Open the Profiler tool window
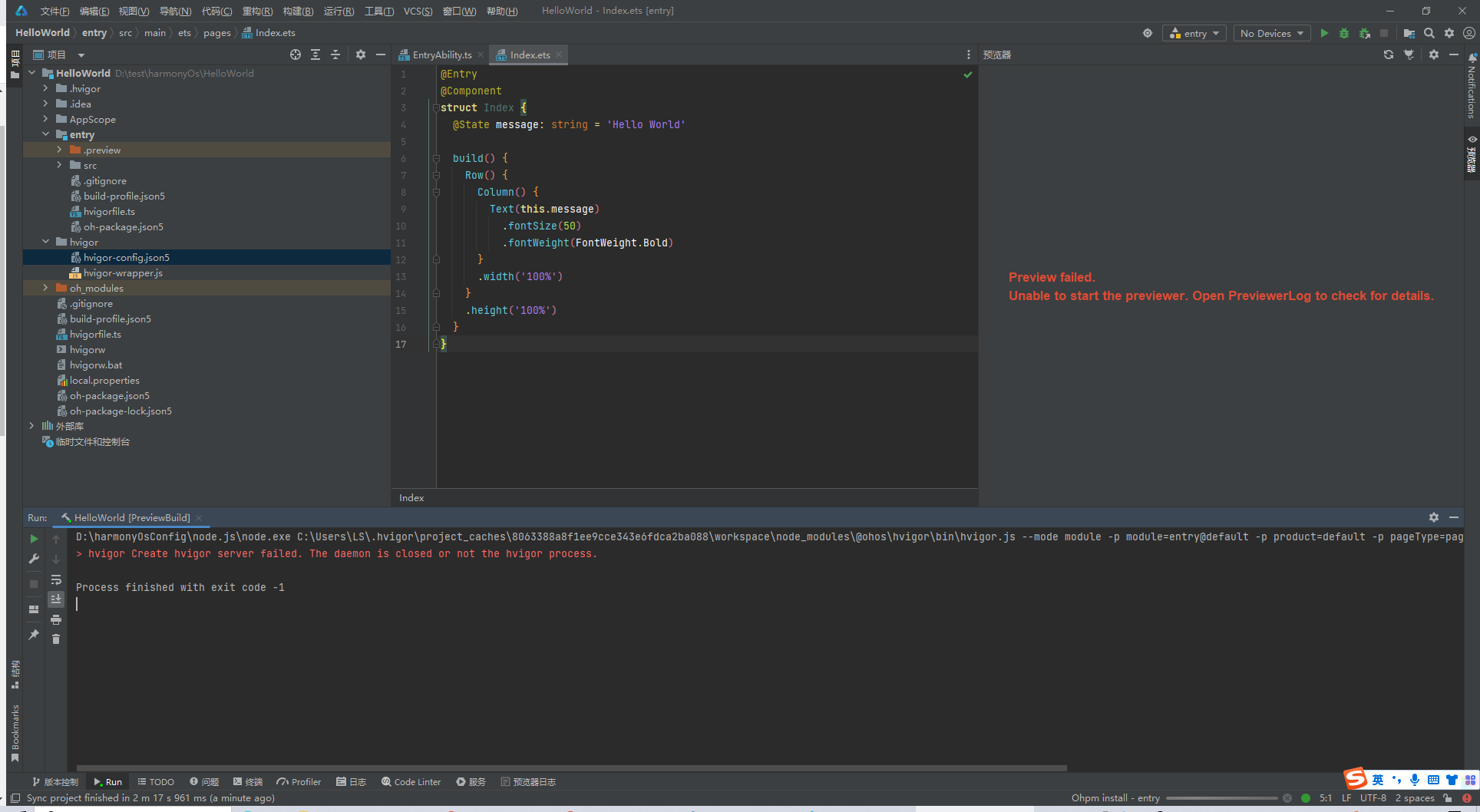This screenshot has height=812, width=1480. tap(299, 782)
